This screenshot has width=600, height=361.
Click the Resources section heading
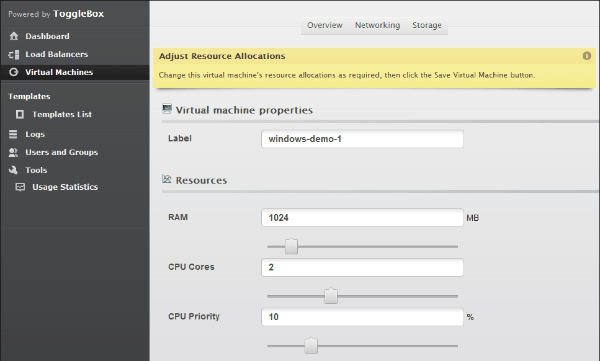click(201, 180)
